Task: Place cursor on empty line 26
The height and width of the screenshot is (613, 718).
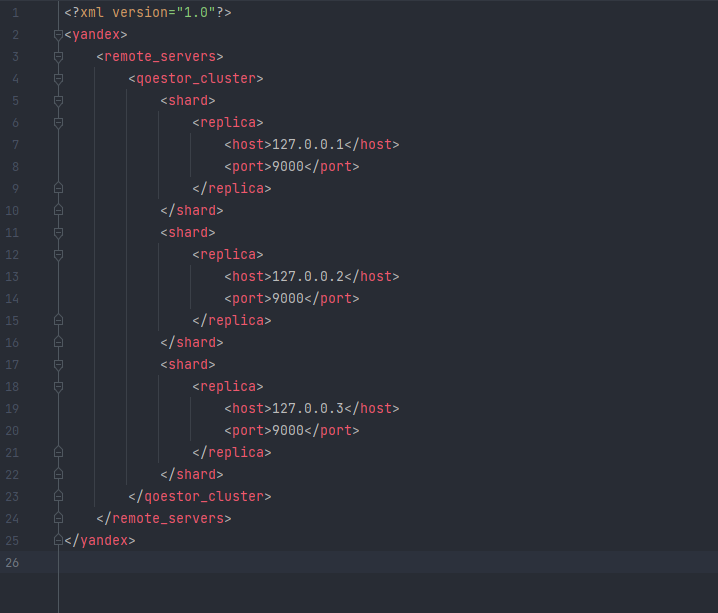Action: 388,562
